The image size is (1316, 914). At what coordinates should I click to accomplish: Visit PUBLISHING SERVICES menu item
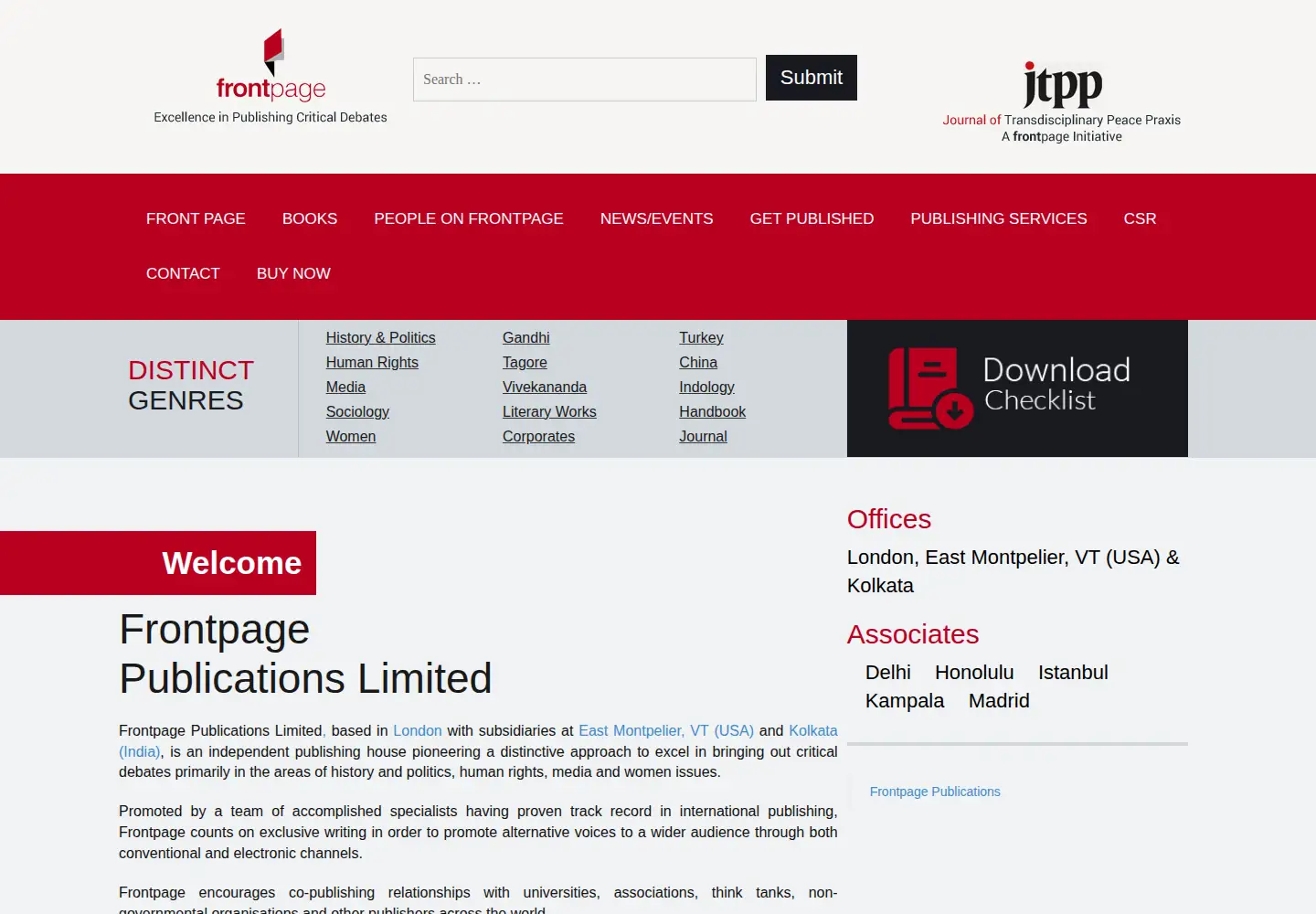pyautogui.click(x=999, y=219)
